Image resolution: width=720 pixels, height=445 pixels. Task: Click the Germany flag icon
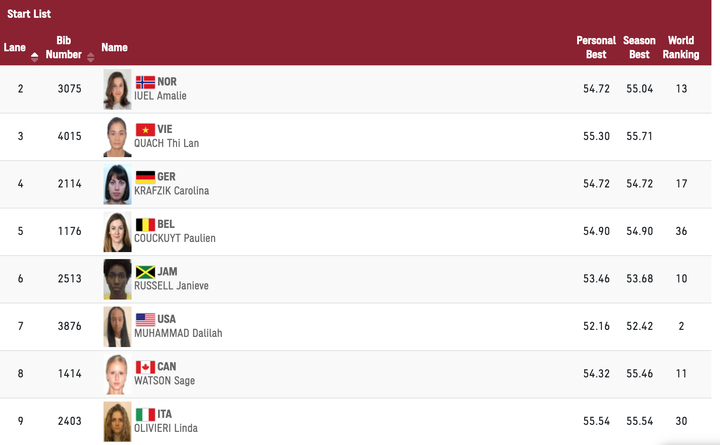tap(145, 177)
